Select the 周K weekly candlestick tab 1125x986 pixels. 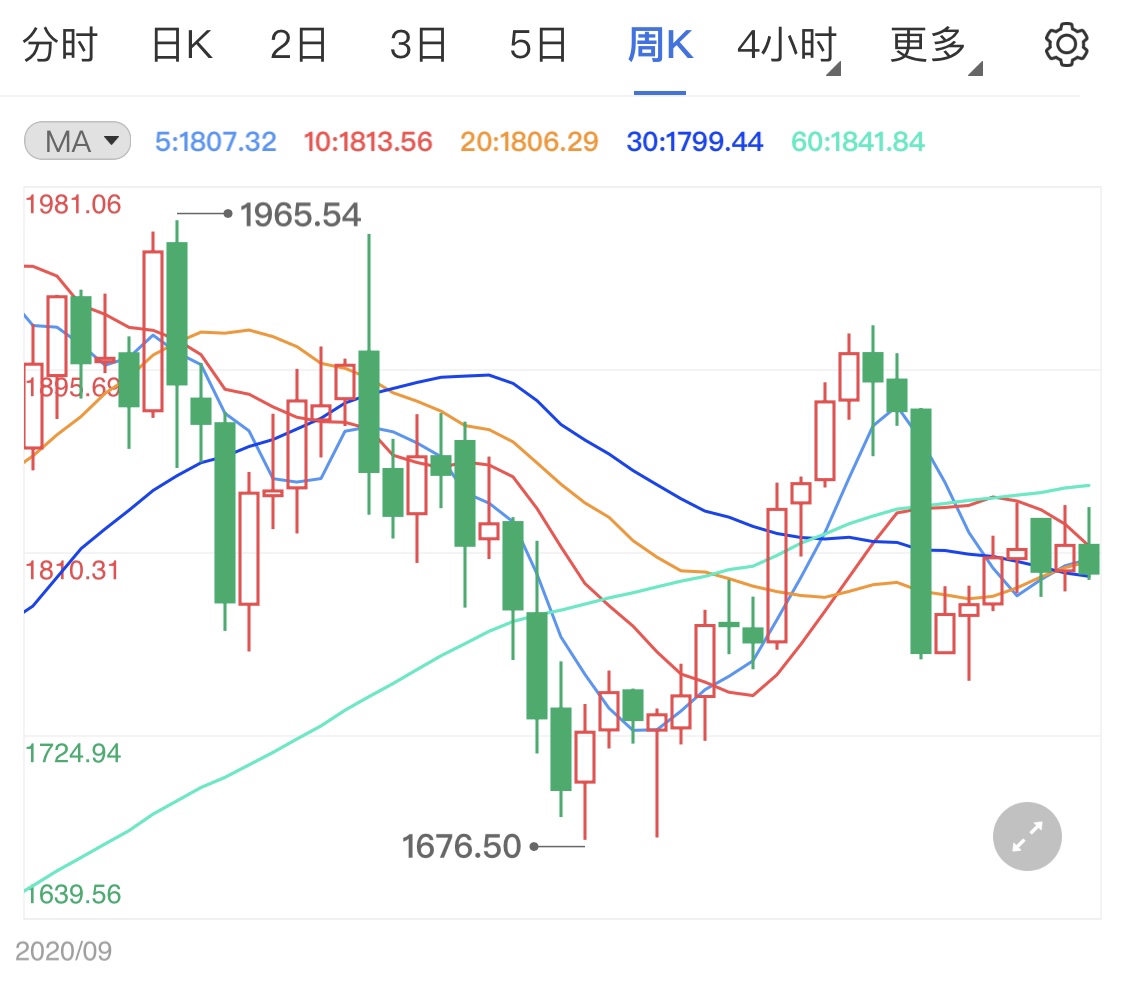660,44
